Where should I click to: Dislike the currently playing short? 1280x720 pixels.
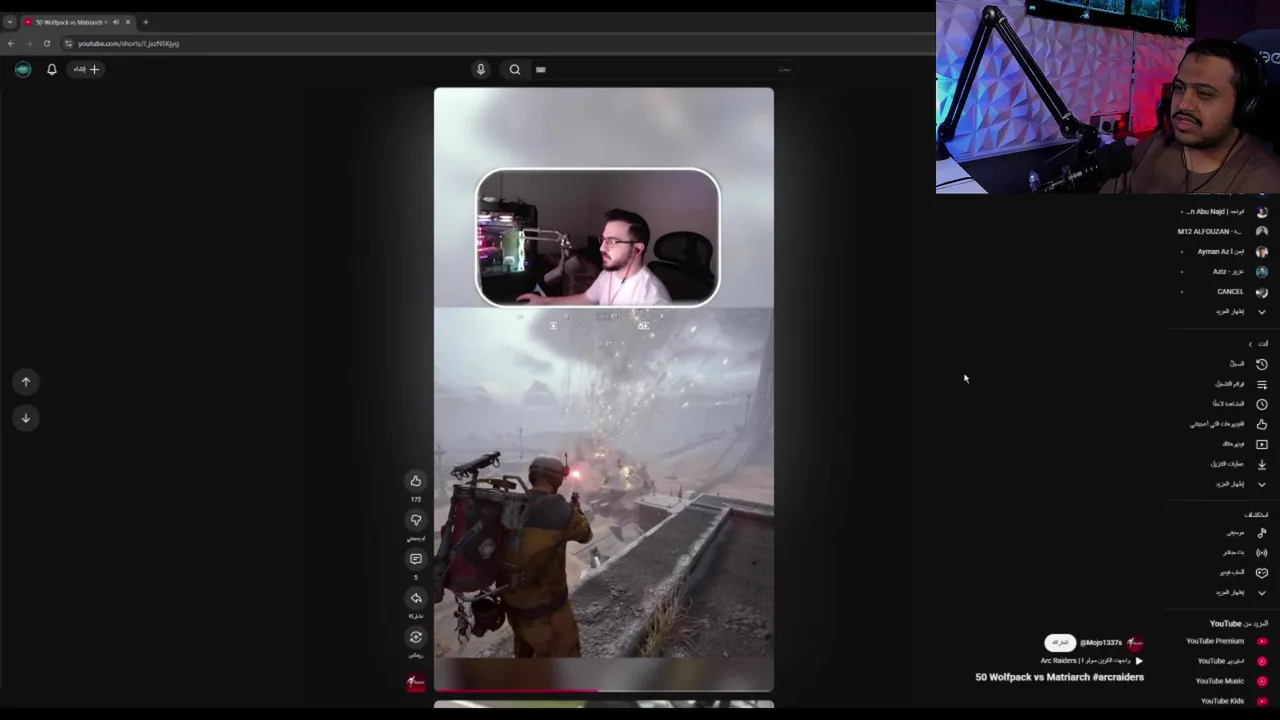(416, 520)
